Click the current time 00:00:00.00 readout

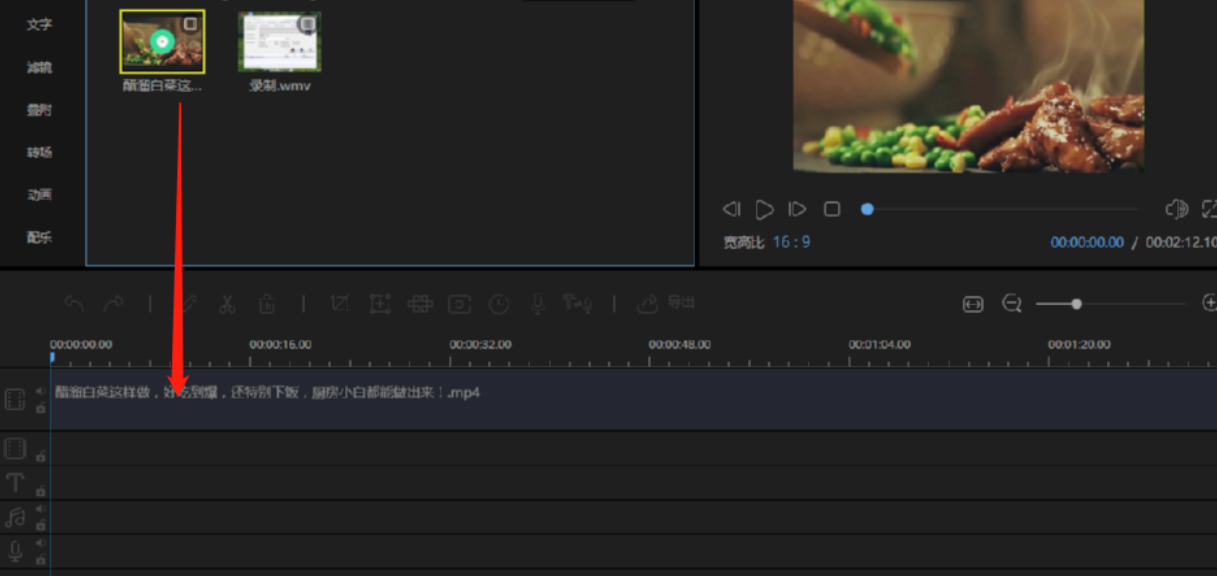(1087, 243)
